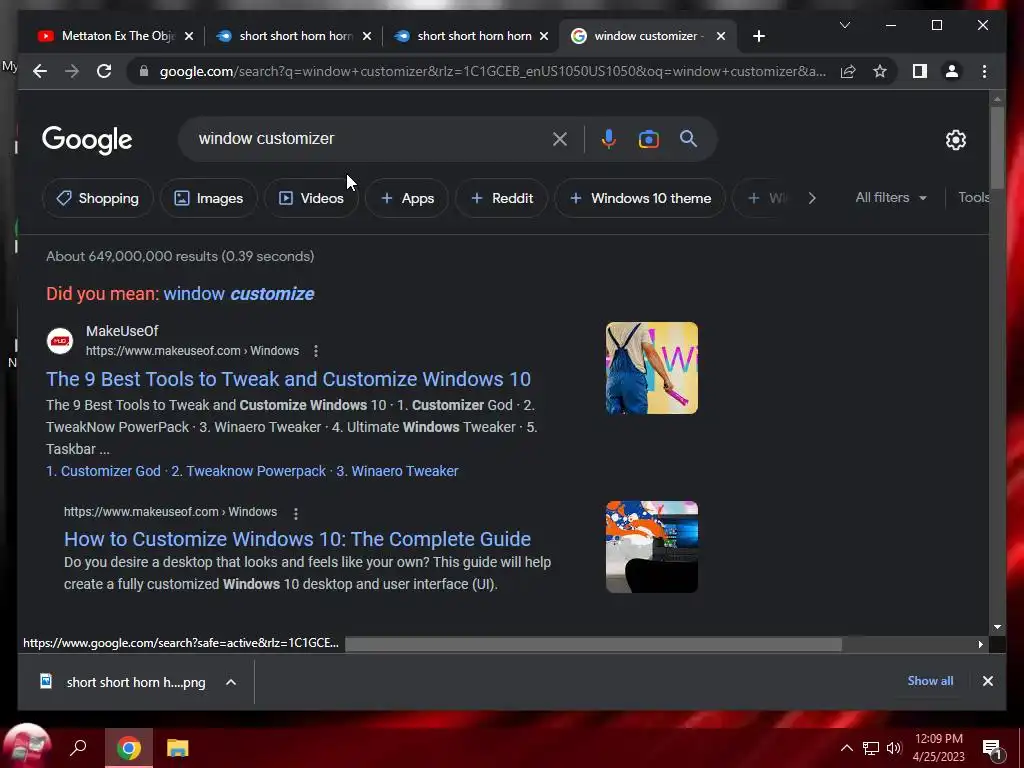View site info via padlock icon

pos(144,71)
